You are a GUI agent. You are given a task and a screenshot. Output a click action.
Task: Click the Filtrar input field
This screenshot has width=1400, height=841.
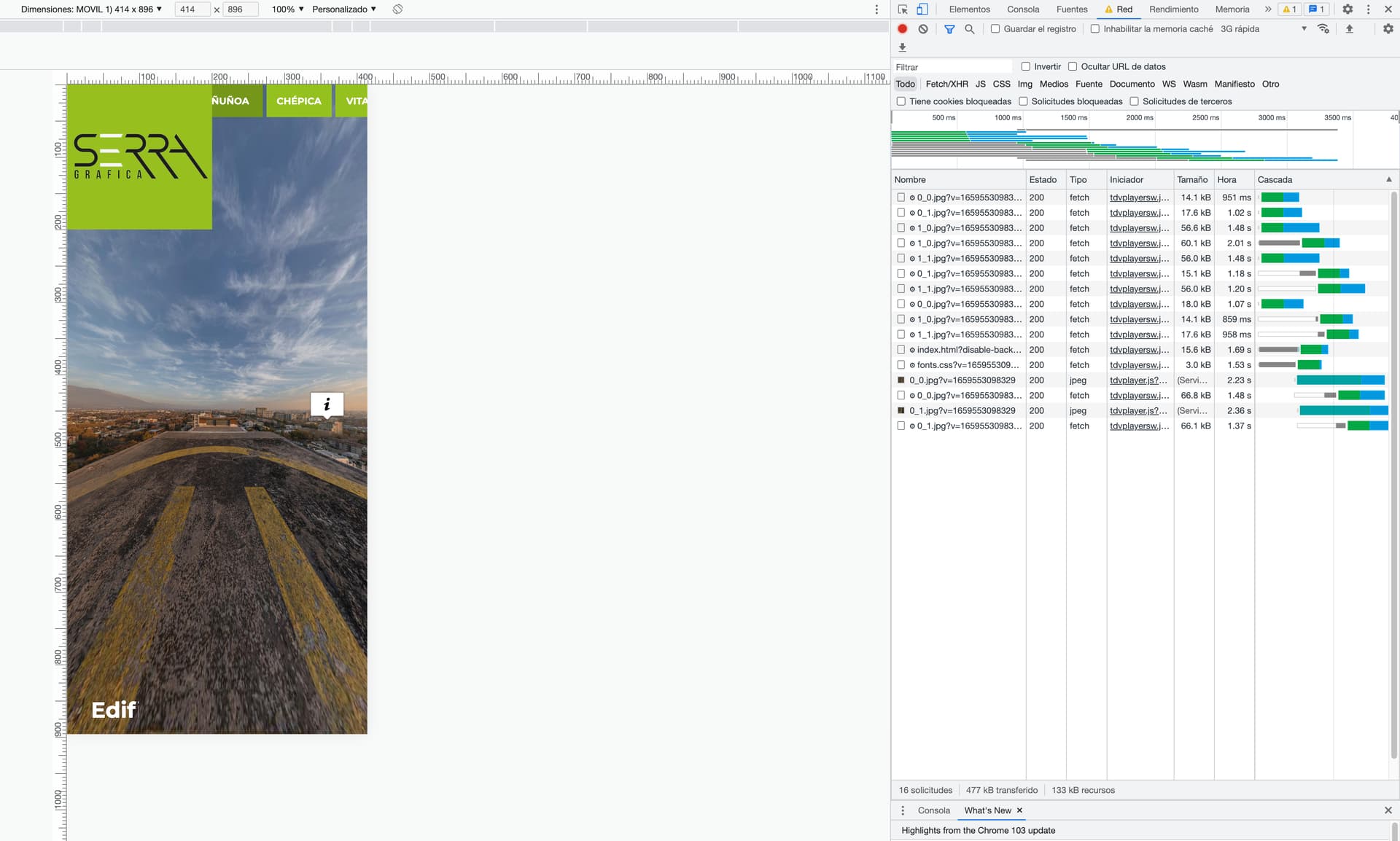(952, 67)
